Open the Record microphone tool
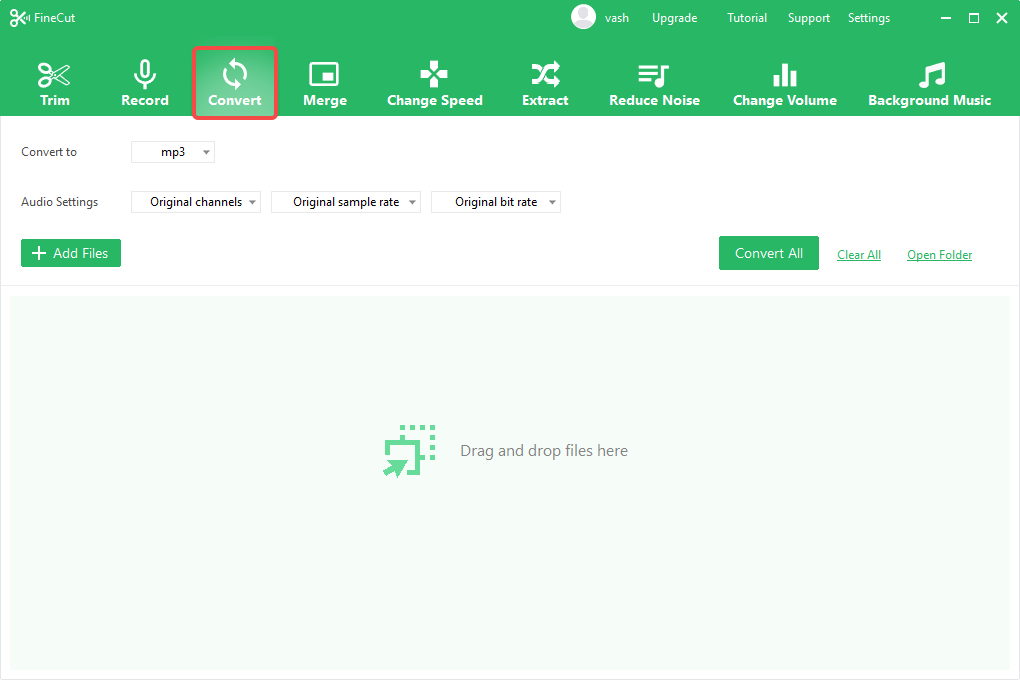This screenshot has height=680, width=1020. pos(145,84)
